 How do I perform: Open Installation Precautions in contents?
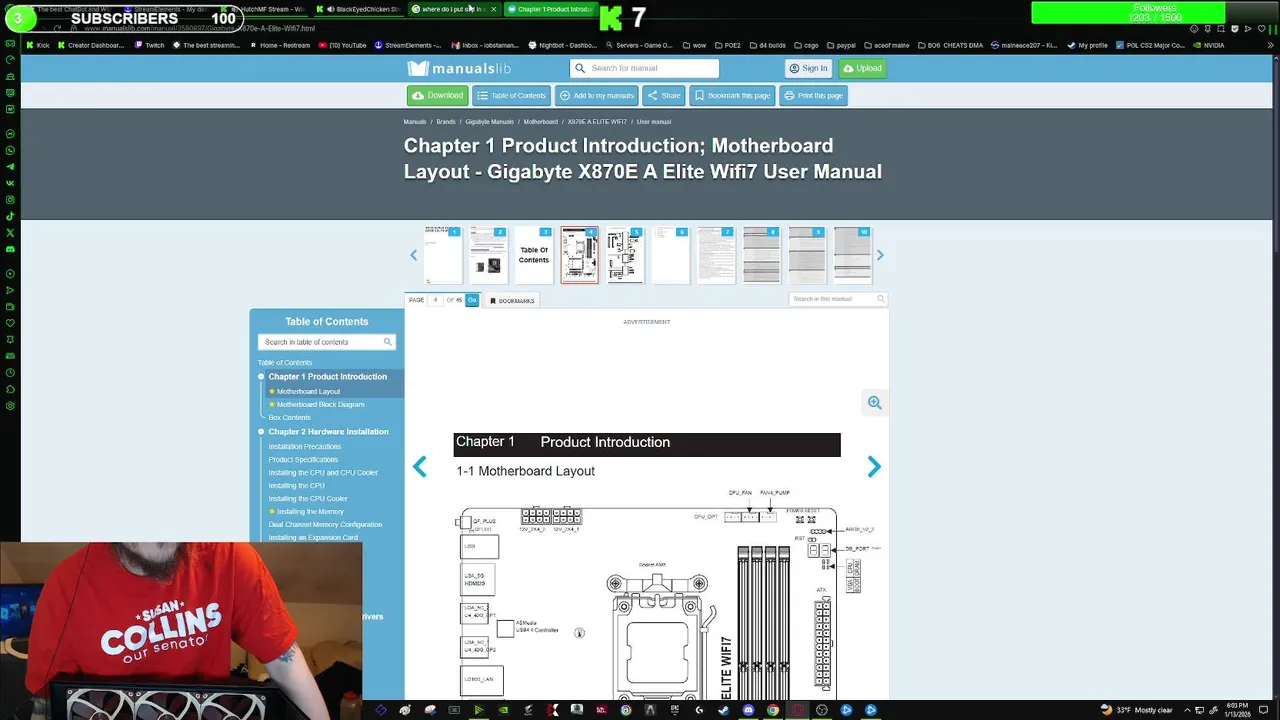[304, 447]
